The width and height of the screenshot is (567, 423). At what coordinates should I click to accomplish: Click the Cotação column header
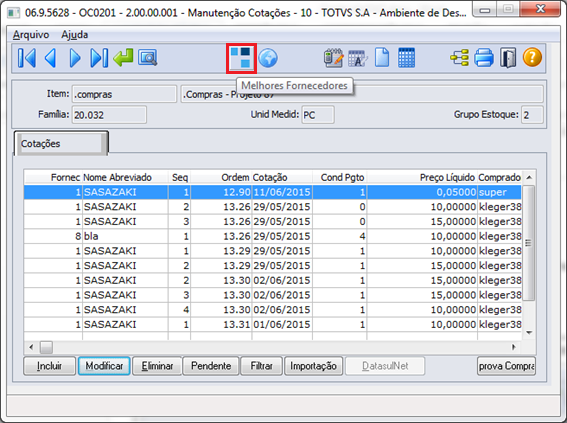coord(282,178)
